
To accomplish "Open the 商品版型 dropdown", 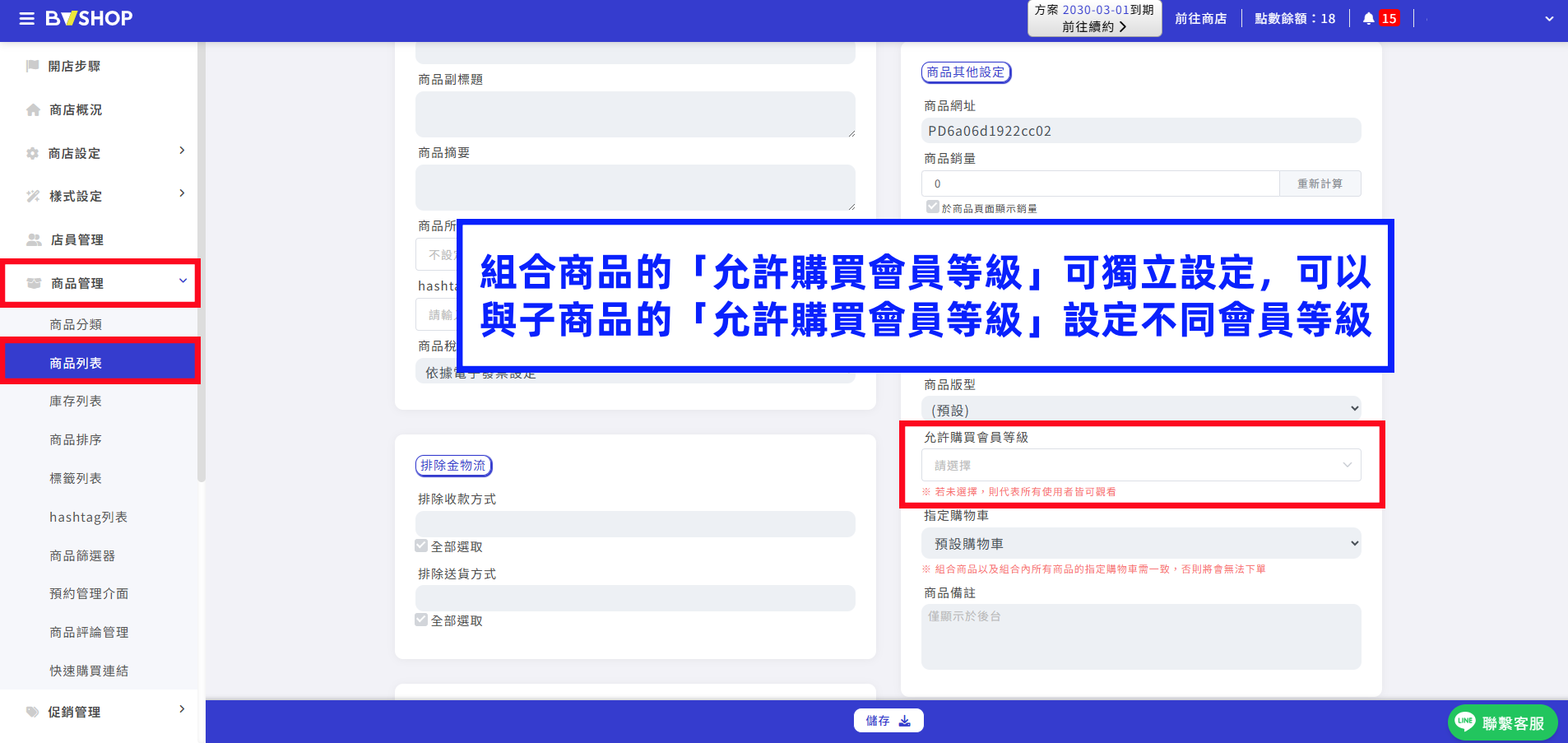I will point(1141,409).
